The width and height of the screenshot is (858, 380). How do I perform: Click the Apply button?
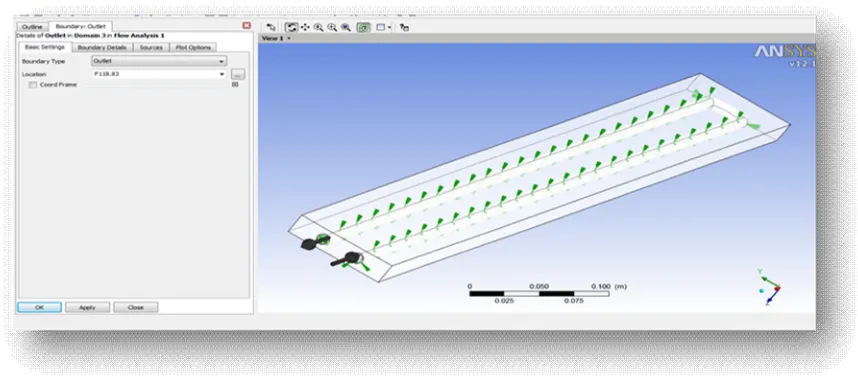[88, 308]
